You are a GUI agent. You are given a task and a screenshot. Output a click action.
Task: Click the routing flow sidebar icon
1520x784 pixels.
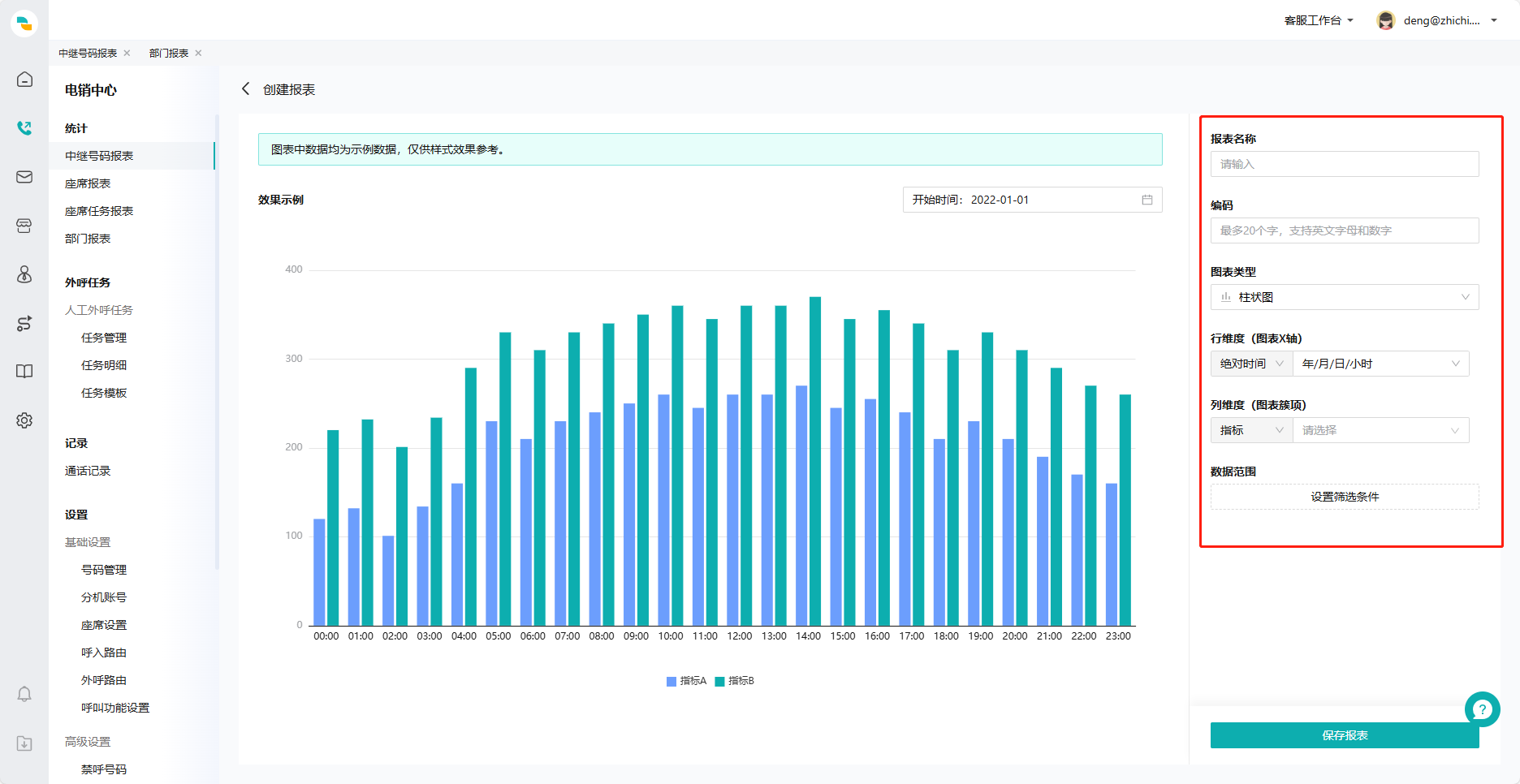coord(24,323)
